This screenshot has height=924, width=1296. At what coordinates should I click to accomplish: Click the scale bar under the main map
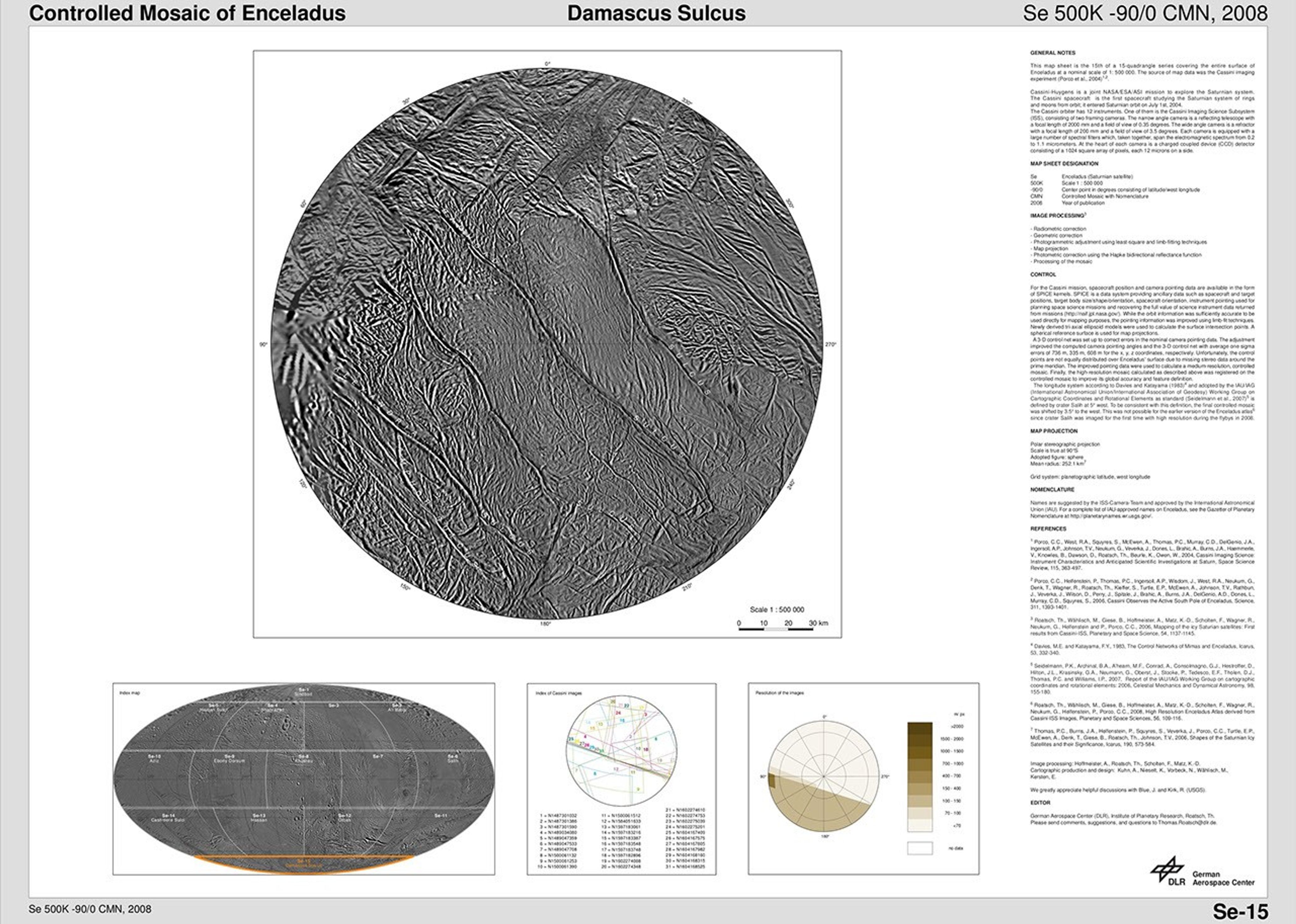776,629
